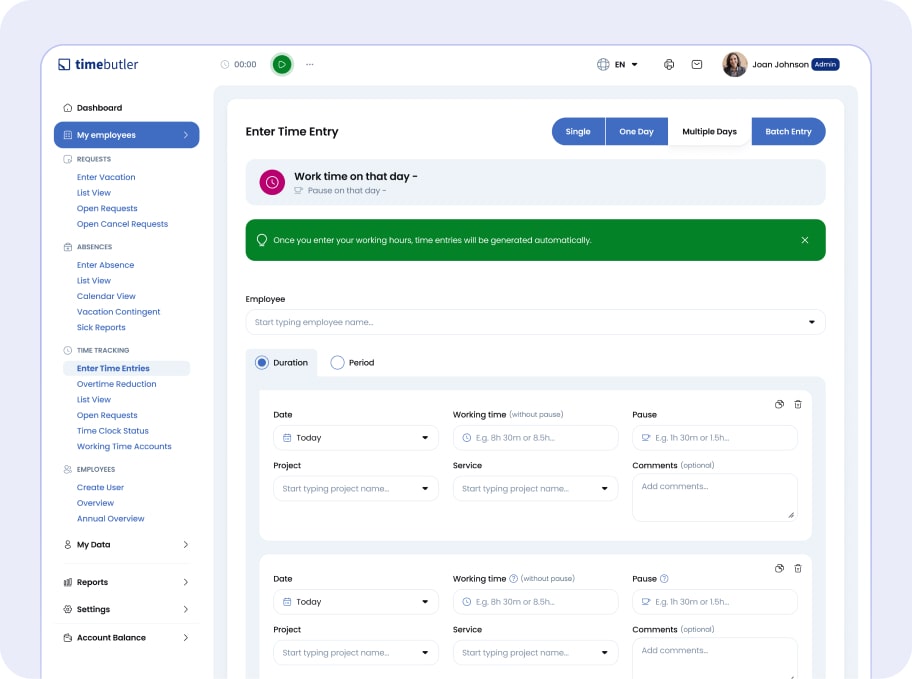Duplicate the first time entry block
The height and width of the screenshot is (679, 912).
pyautogui.click(x=779, y=404)
